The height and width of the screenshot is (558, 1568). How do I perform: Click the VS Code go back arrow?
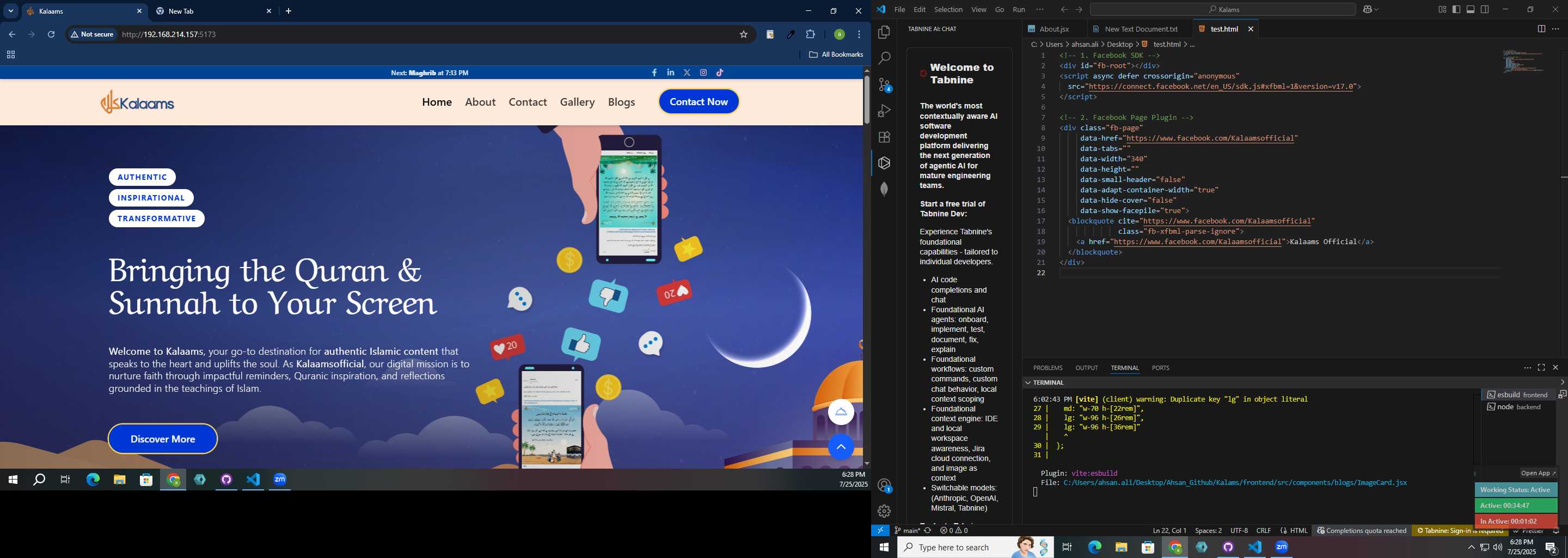[1064, 10]
